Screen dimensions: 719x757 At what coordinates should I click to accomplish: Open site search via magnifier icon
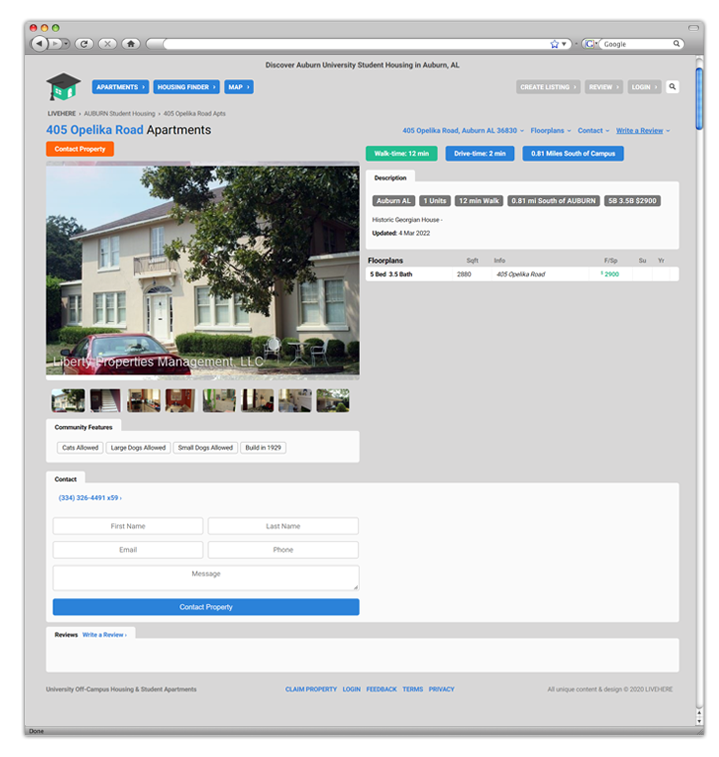click(672, 87)
